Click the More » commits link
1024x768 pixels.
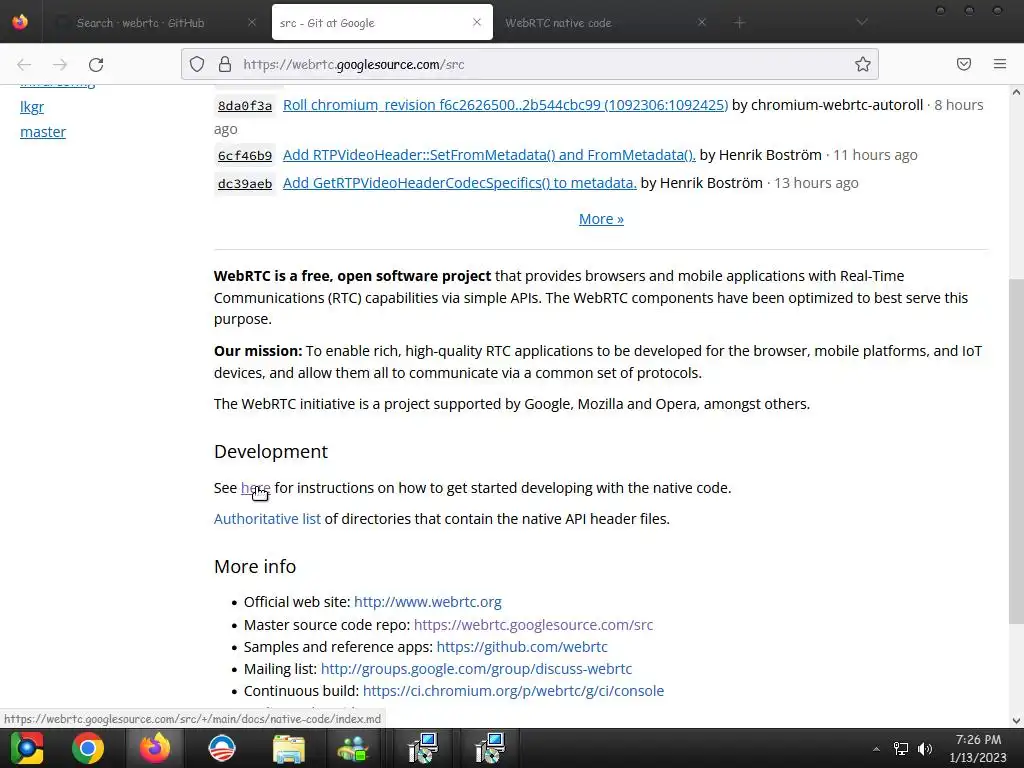601,219
